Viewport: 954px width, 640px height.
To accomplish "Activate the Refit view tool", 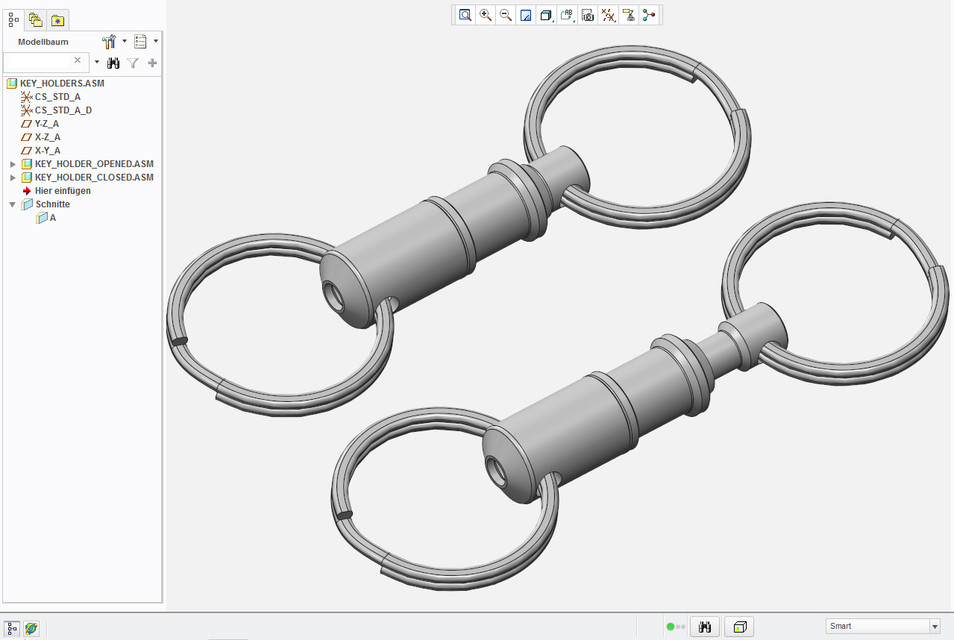I will tap(464, 15).
